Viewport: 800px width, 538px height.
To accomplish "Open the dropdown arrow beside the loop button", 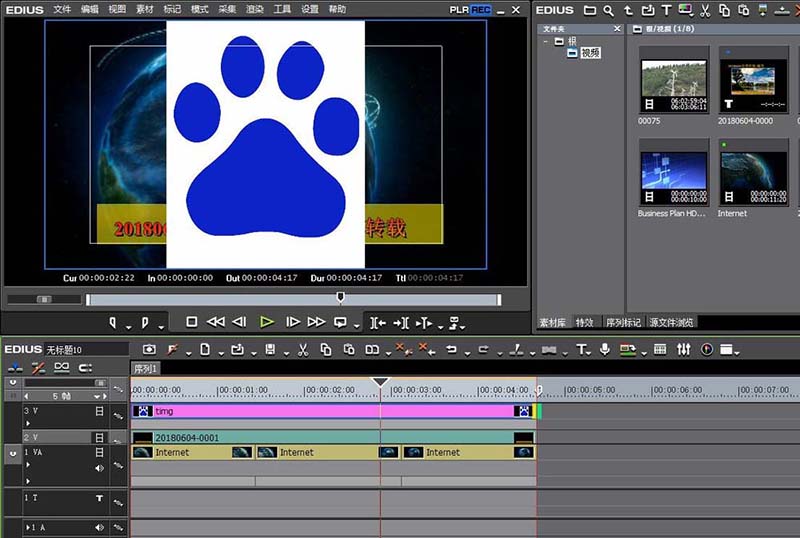I will coord(357,327).
